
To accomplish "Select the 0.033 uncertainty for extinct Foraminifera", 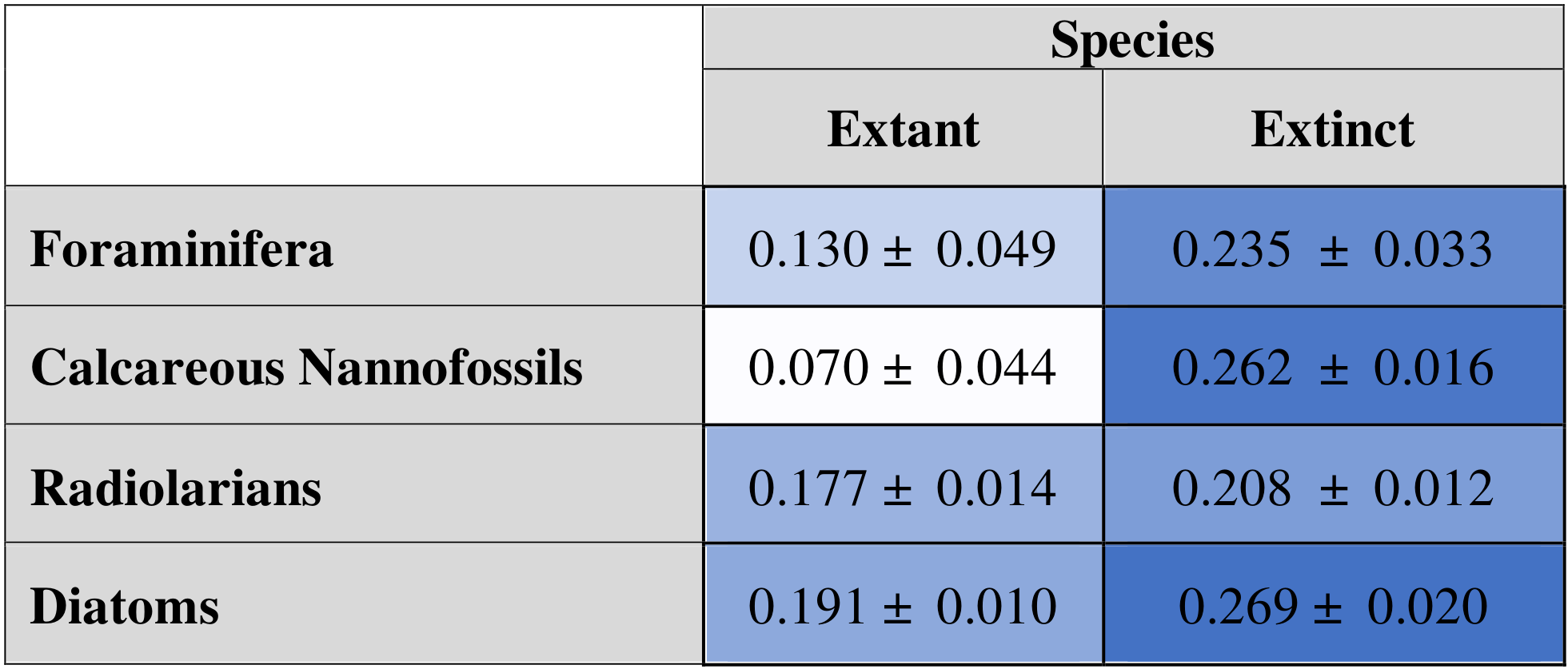I will [1433, 249].
